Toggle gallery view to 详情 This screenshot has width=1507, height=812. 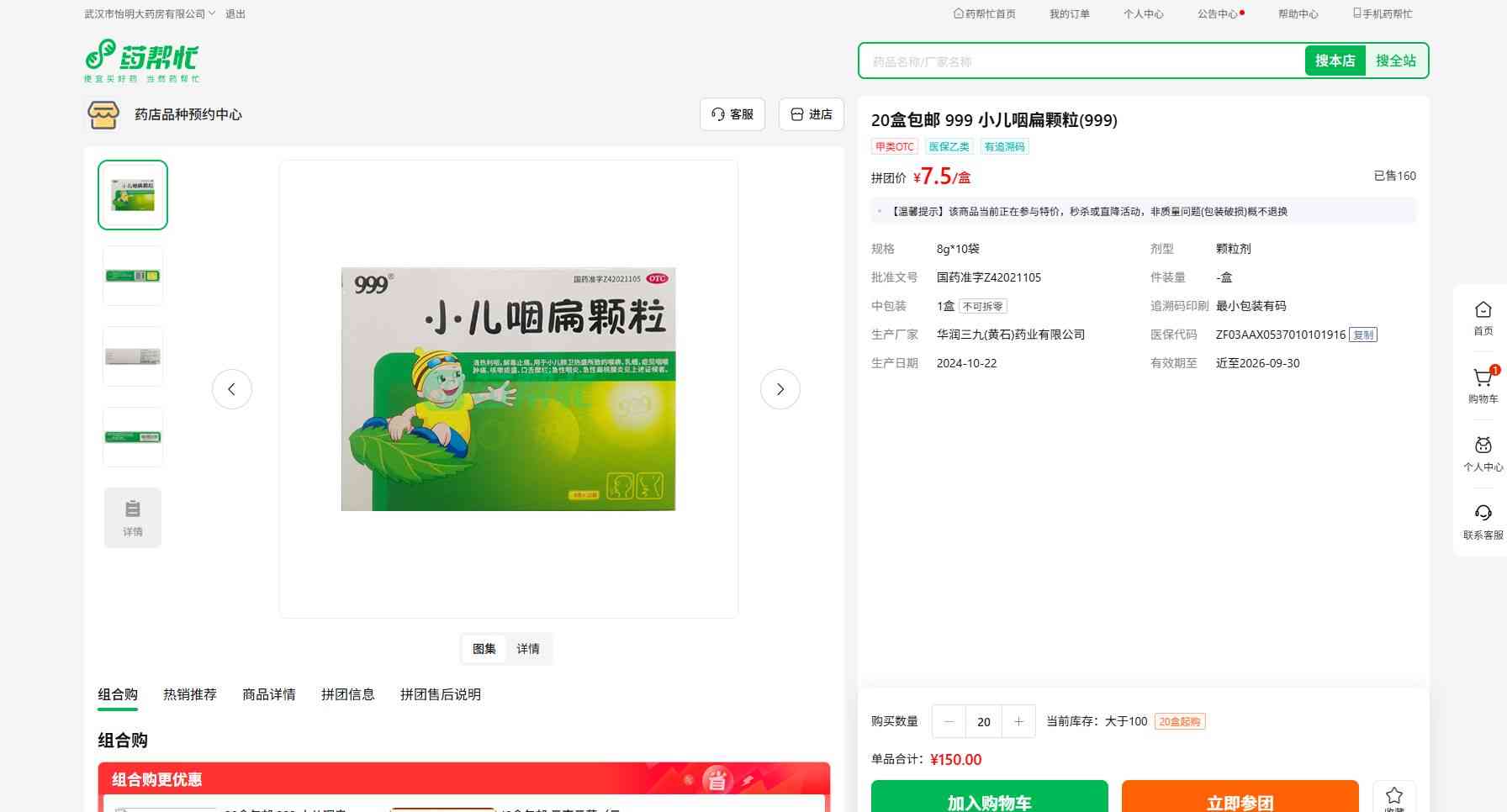(528, 649)
